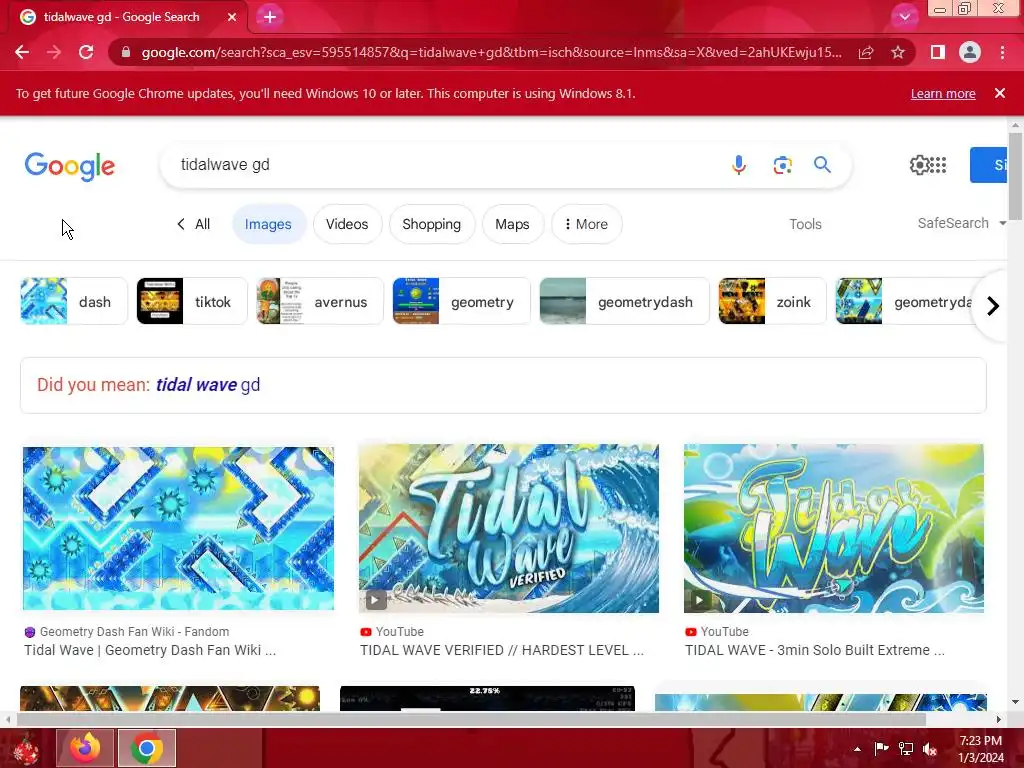Viewport: 1024px width, 768px height.
Task: Search by voice microphone icon
Action: (x=739, y=165)
